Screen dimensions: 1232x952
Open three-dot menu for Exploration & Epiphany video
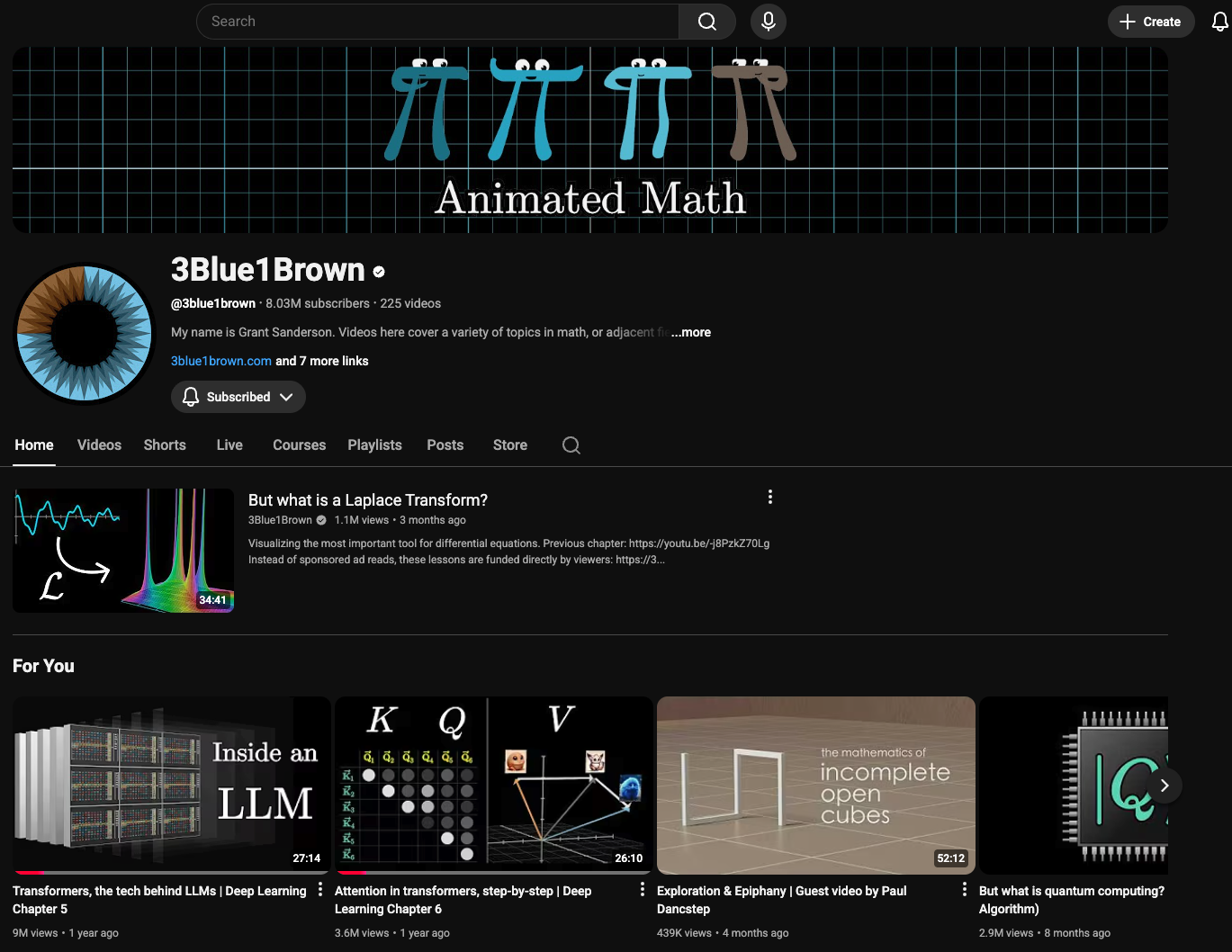964,890
